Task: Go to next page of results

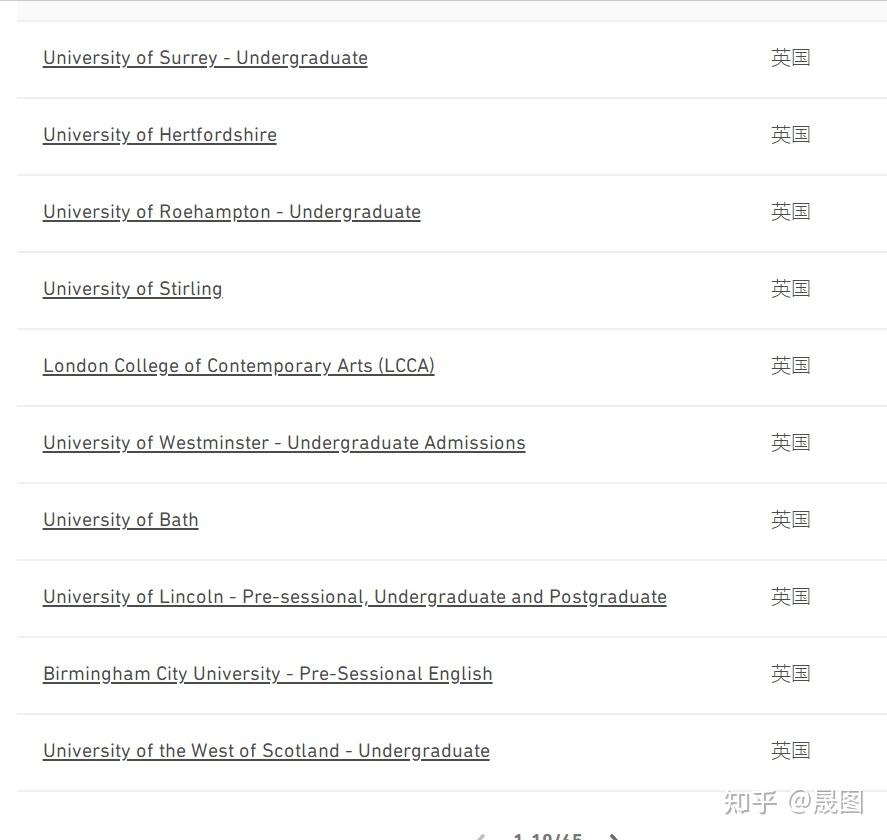Action: (x=614, y=836)
